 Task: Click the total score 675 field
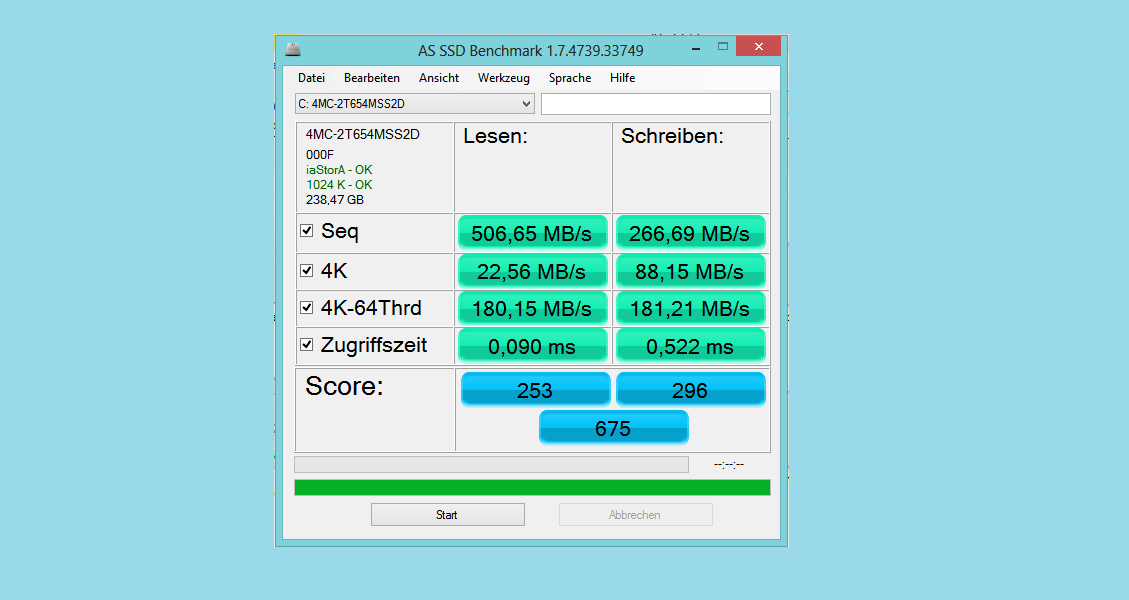613,427
